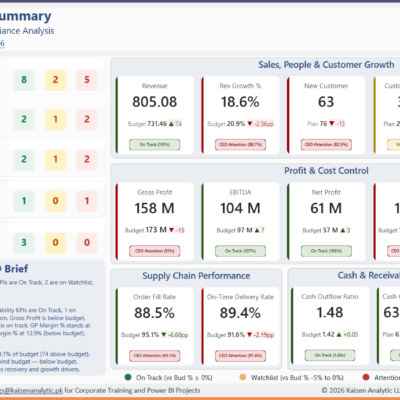The image size is (400, 400).
Task: Click the On-Time Delivery Rate value 89.4%
Action: tap(240, 313)
